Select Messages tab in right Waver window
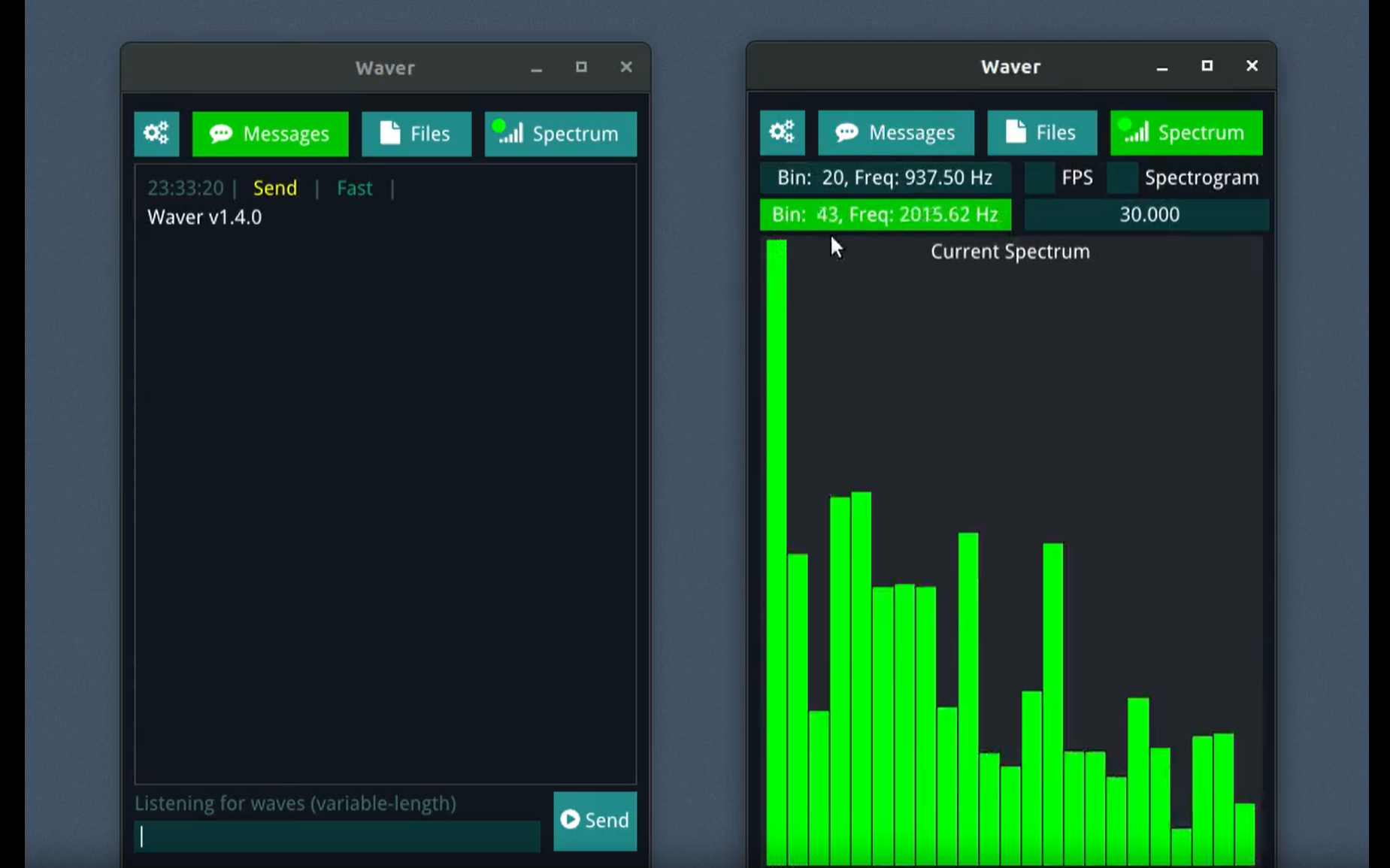The height and width of the screenshot is (868, 1390). pos(896,132)
